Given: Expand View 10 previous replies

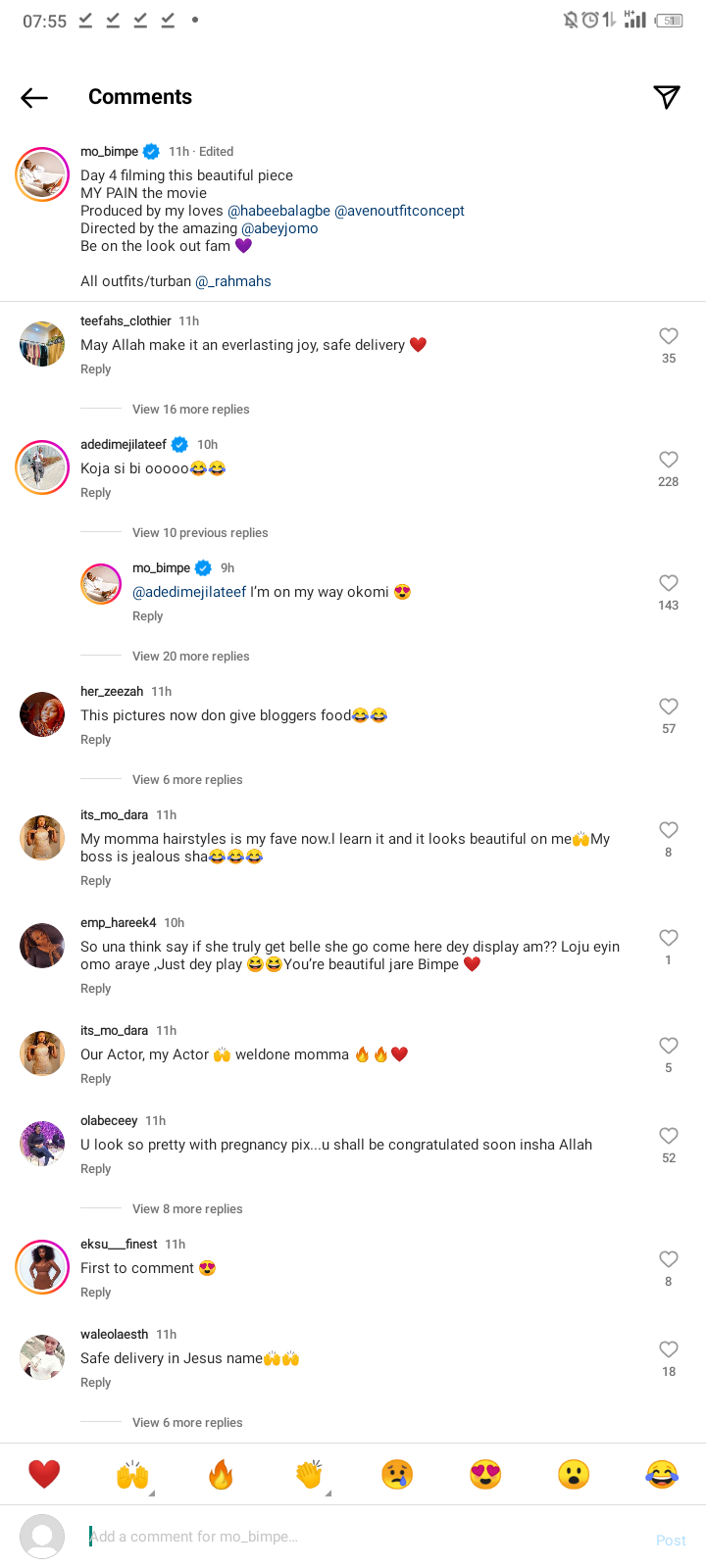Looking at the screenshot, I should coord(200,533).
